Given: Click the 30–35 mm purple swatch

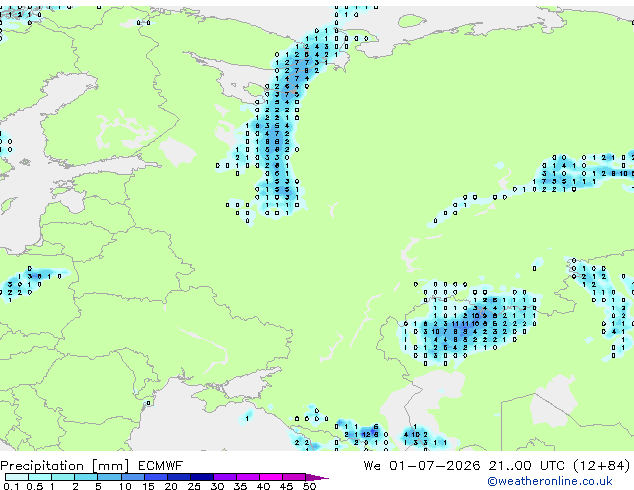Looking at the screenshot, I should [224, 477].
